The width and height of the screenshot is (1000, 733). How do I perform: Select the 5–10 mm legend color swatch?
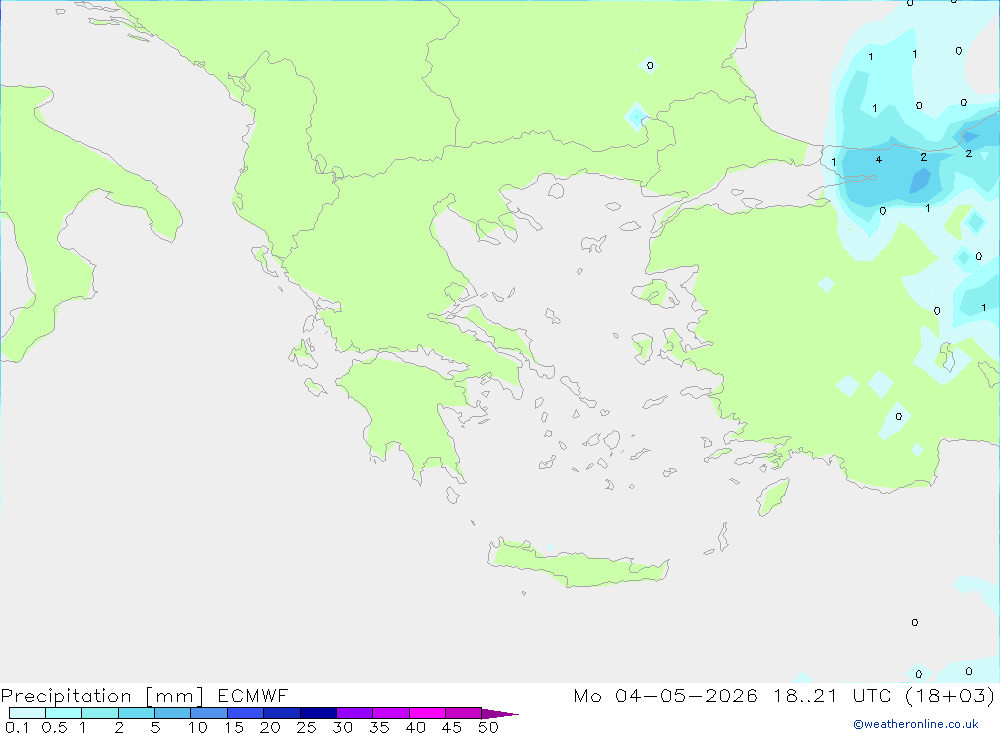[173, 713]
